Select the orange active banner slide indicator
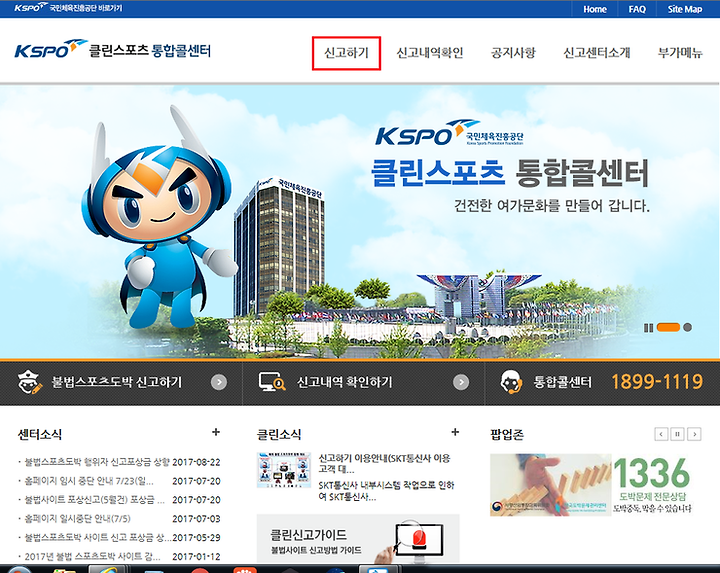 point(668,327)
